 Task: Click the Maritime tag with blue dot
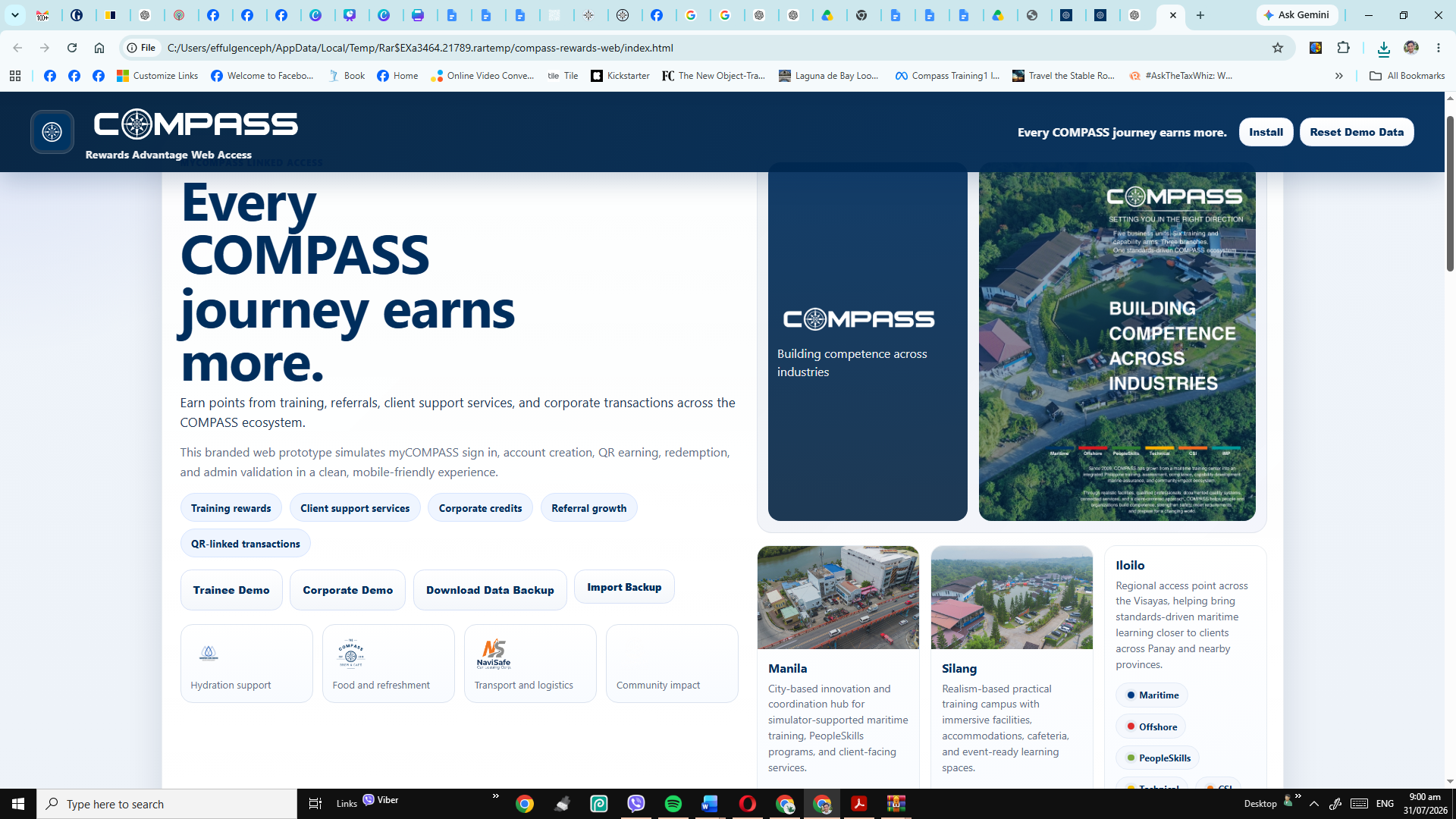pyautogui.click(x=1152, y=695)
